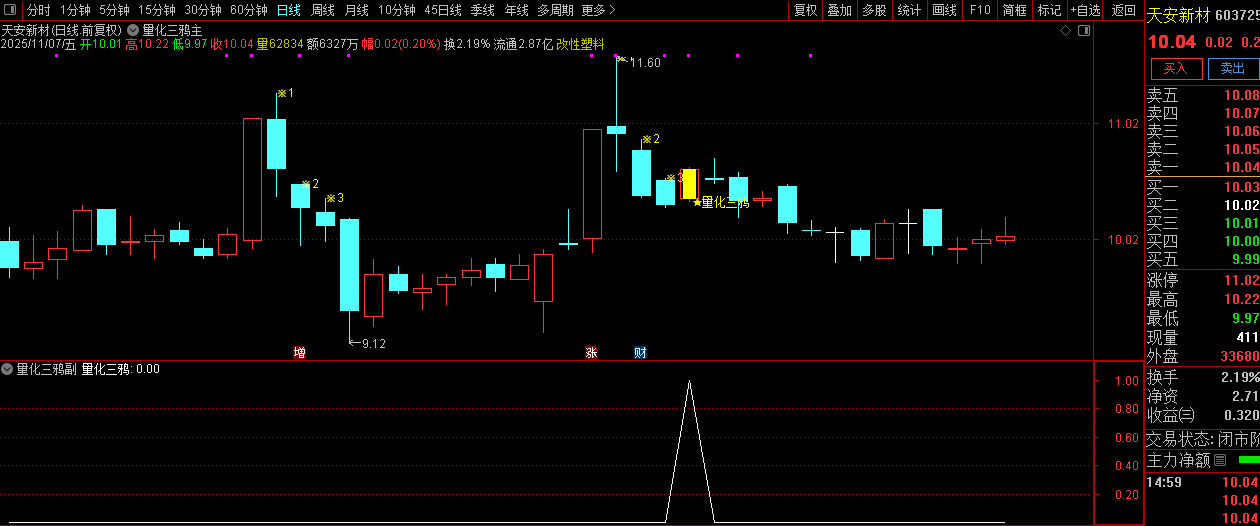The image size is (1260, 526).
Task: Open F10 company info
Action: point(980,10)
